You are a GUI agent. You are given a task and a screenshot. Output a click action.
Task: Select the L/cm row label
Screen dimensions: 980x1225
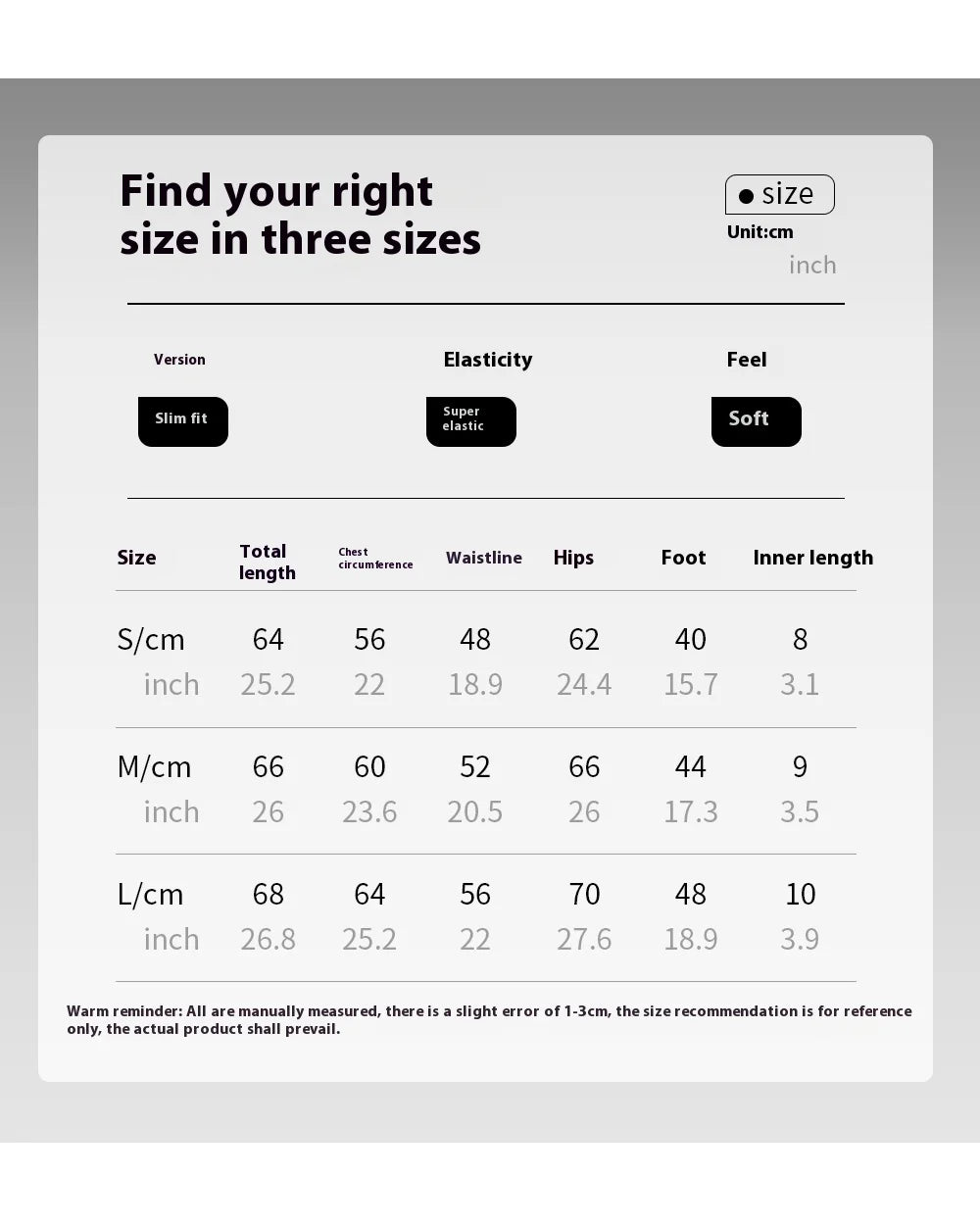(x=150, y=894)
